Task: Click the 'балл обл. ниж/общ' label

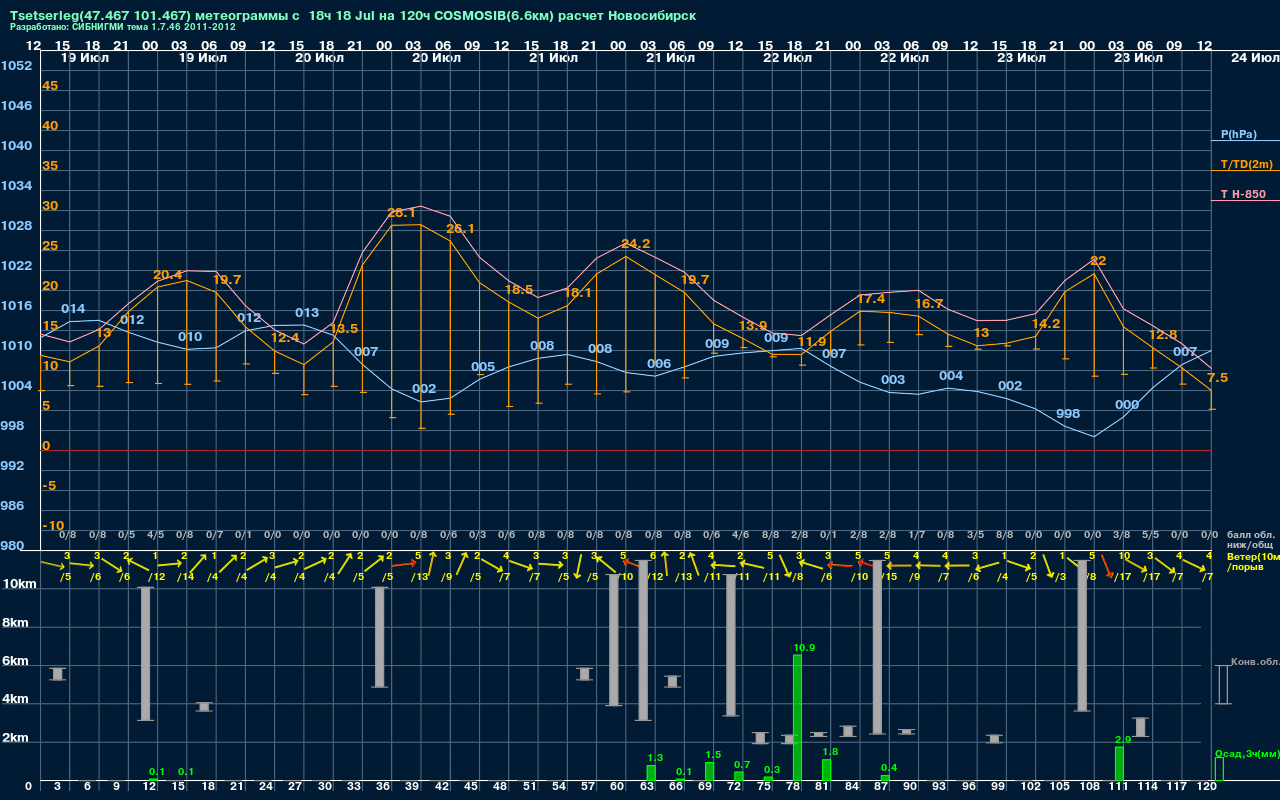Action: click(x=1249, y=540)
